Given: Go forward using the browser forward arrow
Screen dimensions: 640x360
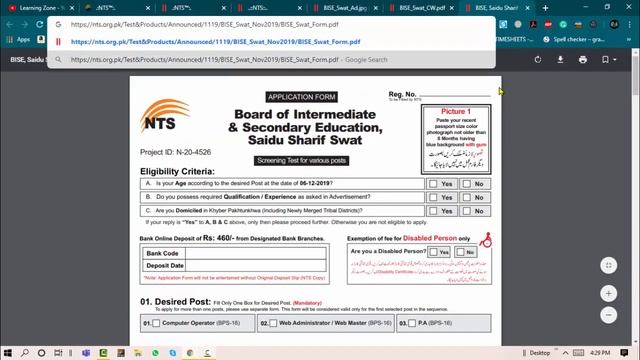Looking at the screenshot, I should (24, 24).
